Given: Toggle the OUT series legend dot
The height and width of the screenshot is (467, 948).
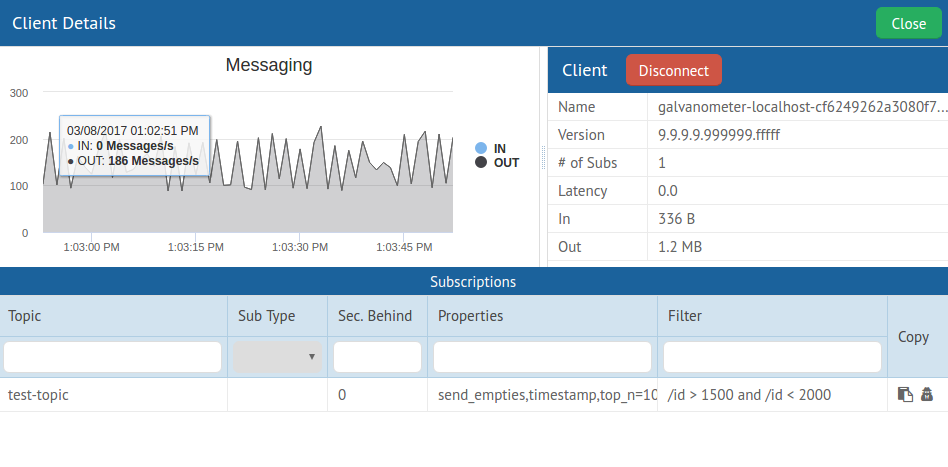Looking at the screenshot, I should point(481,162).
